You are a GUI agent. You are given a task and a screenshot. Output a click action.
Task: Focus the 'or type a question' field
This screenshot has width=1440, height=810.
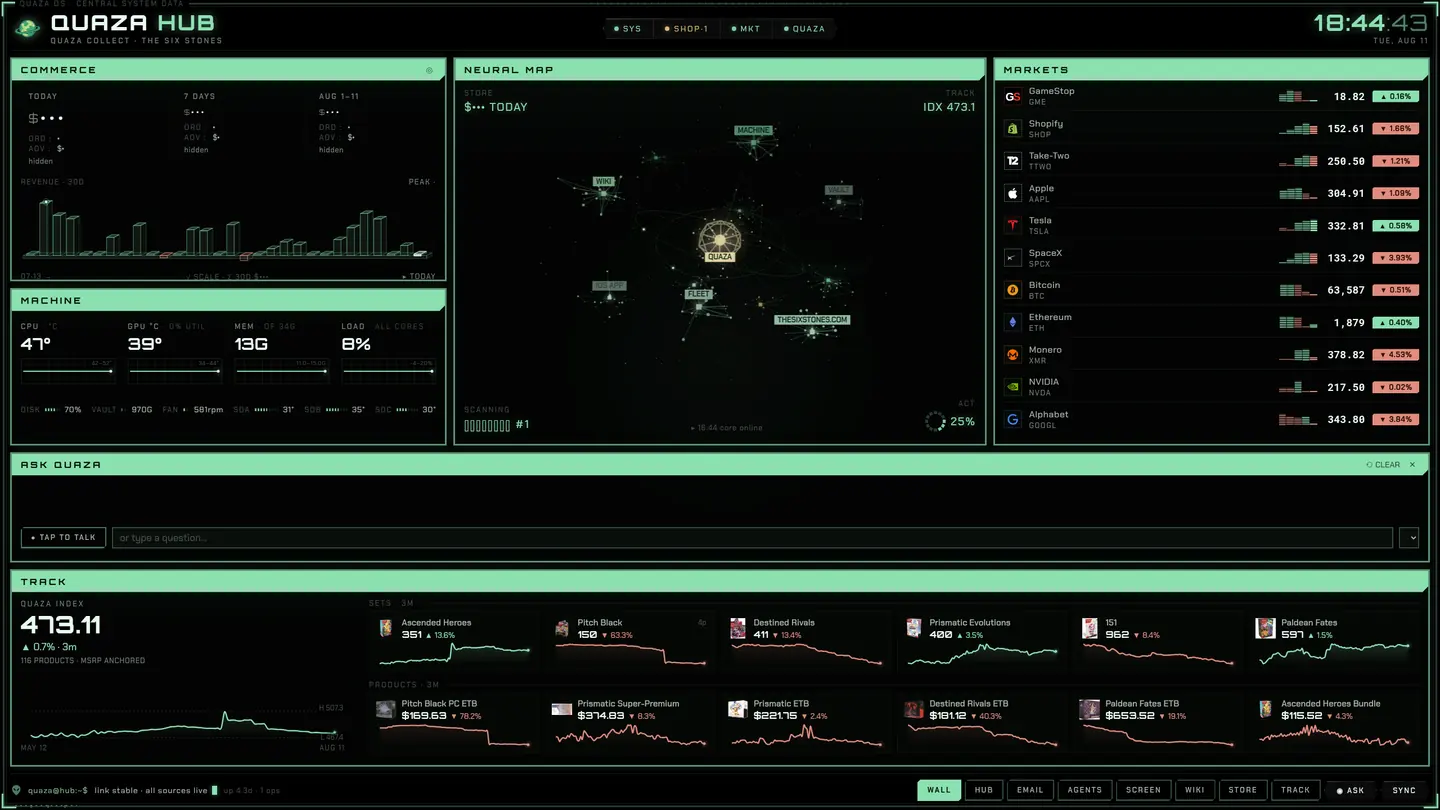(752, 538)
